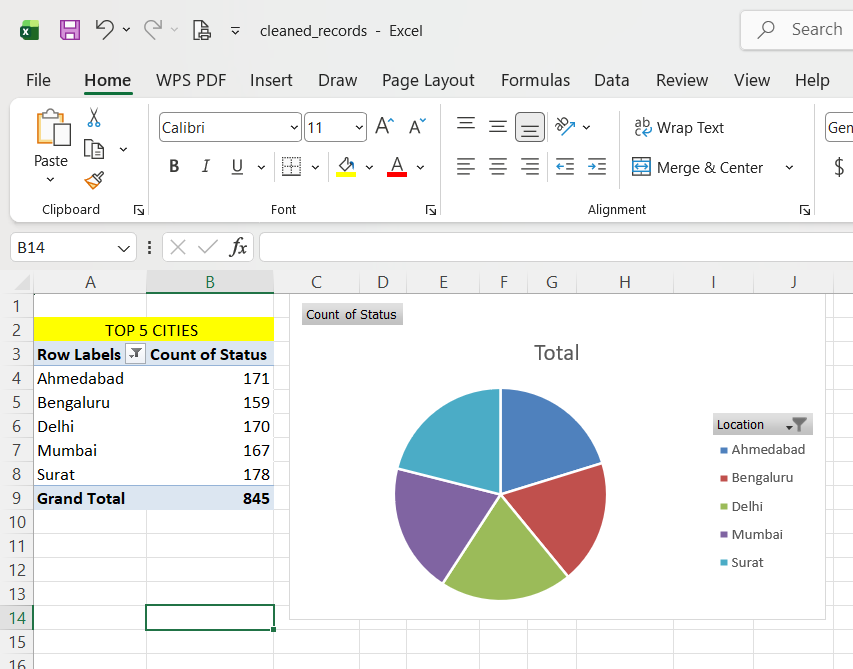Apply the yellow fill color
Viewport: 853px width, 669px height.
[x=346, y=167]
